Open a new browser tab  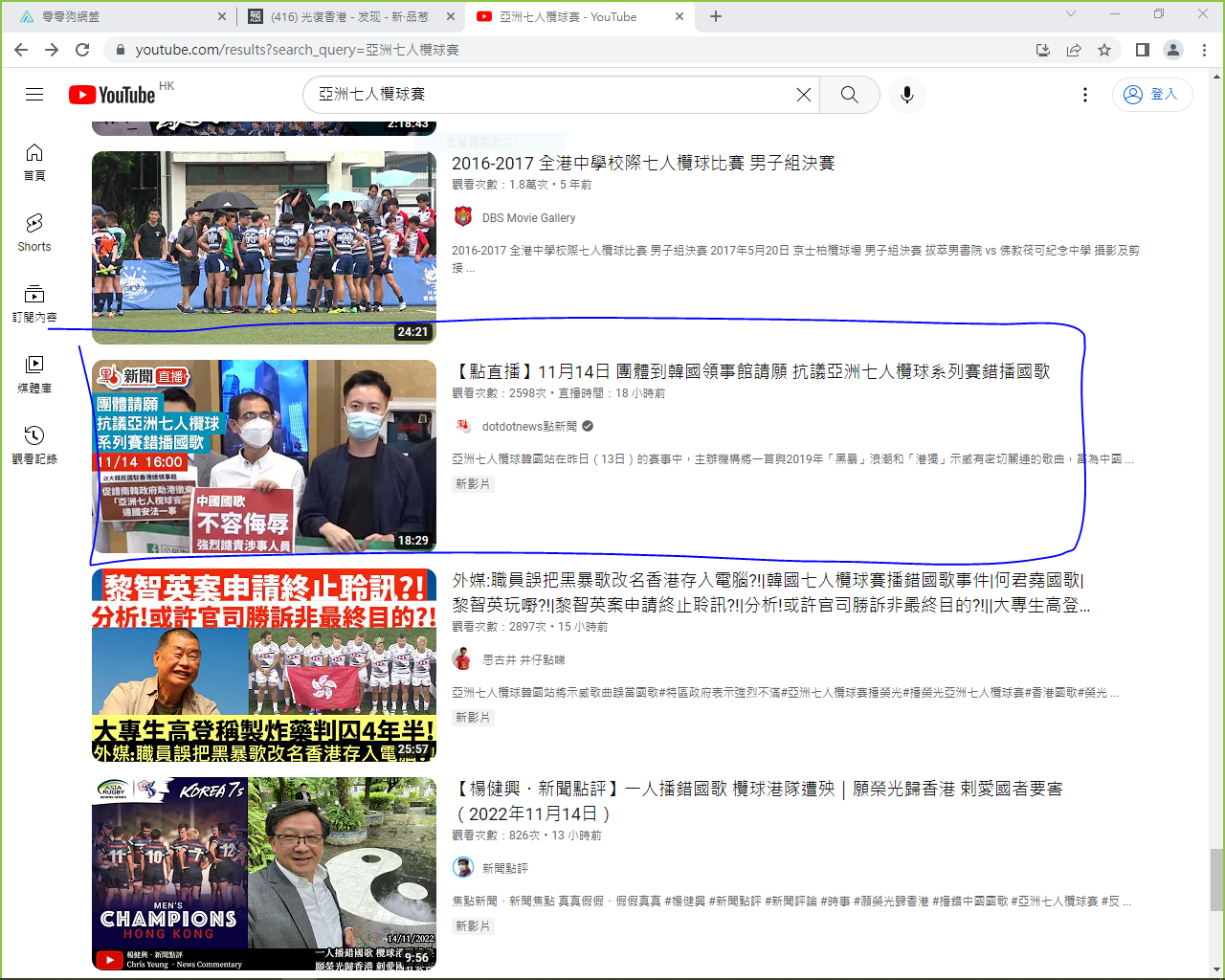(716, 16)
